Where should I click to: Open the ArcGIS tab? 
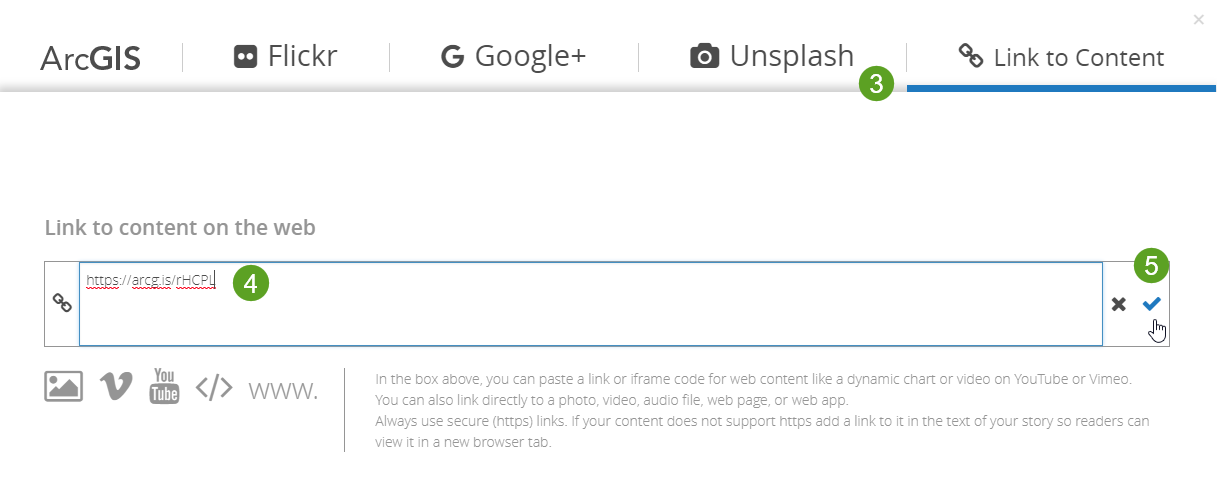[90, 58]
